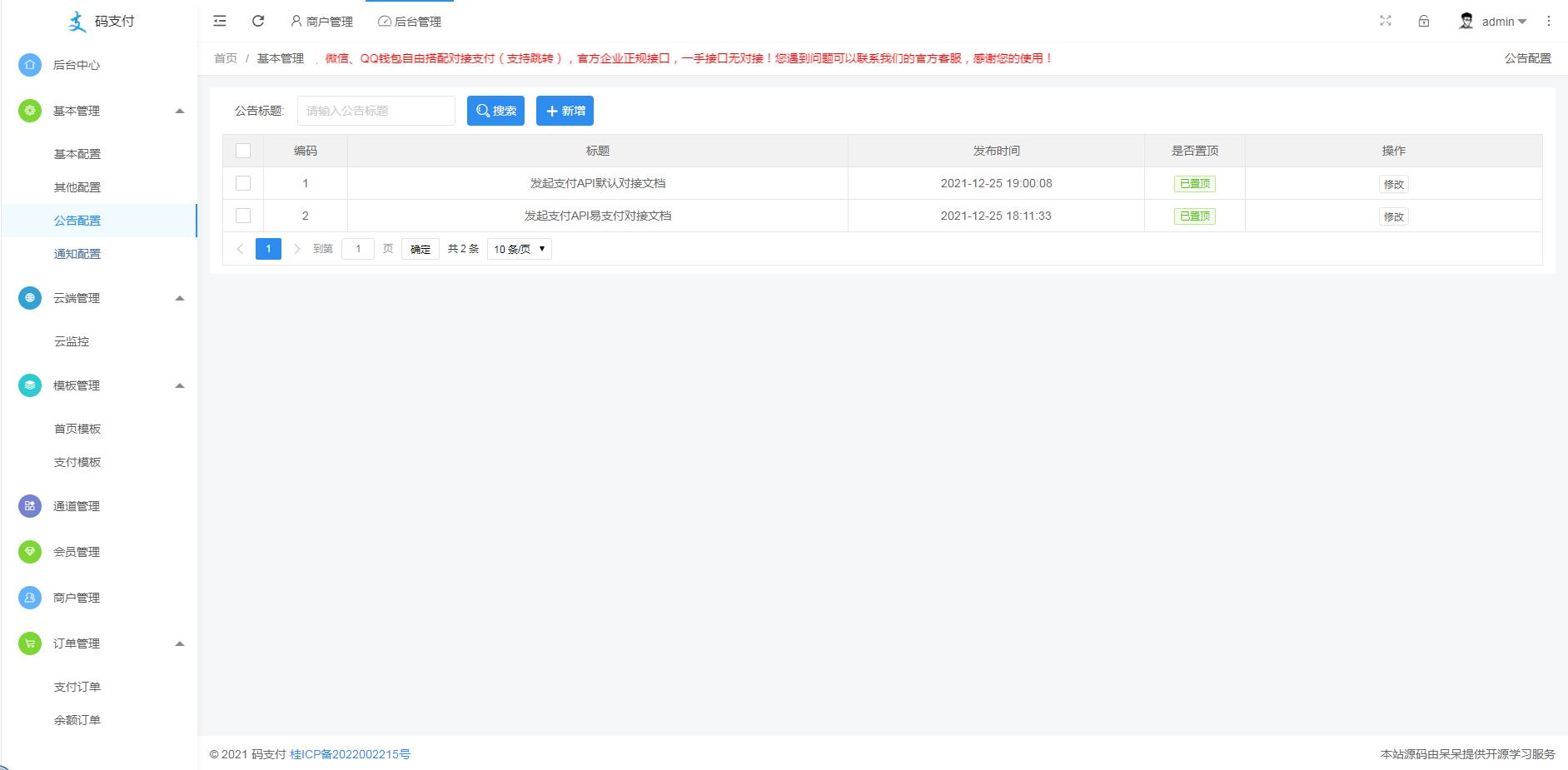Viewport: 1568px width, 770px height.
Task: Open 通知配置 in the sidebar
Action: pyautogui.click(x=77, y=254)
